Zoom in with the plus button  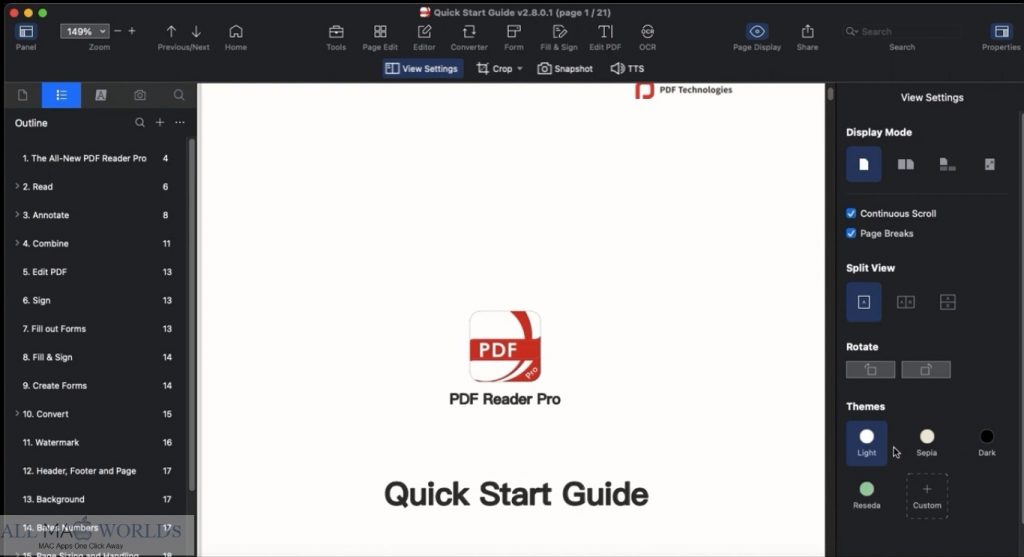[132, 31]
